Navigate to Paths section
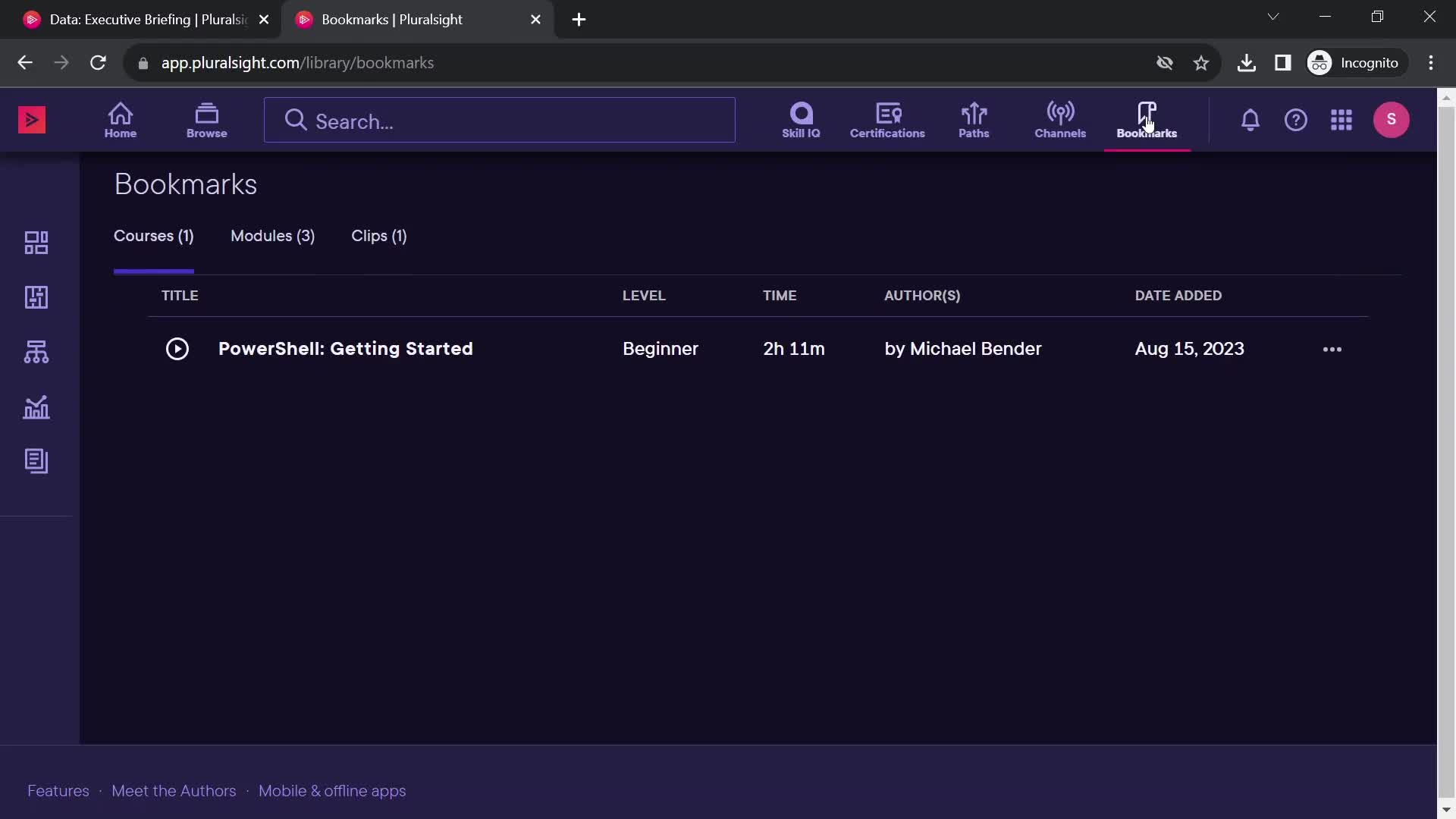 pyautogui.click(x=974, y=120)
